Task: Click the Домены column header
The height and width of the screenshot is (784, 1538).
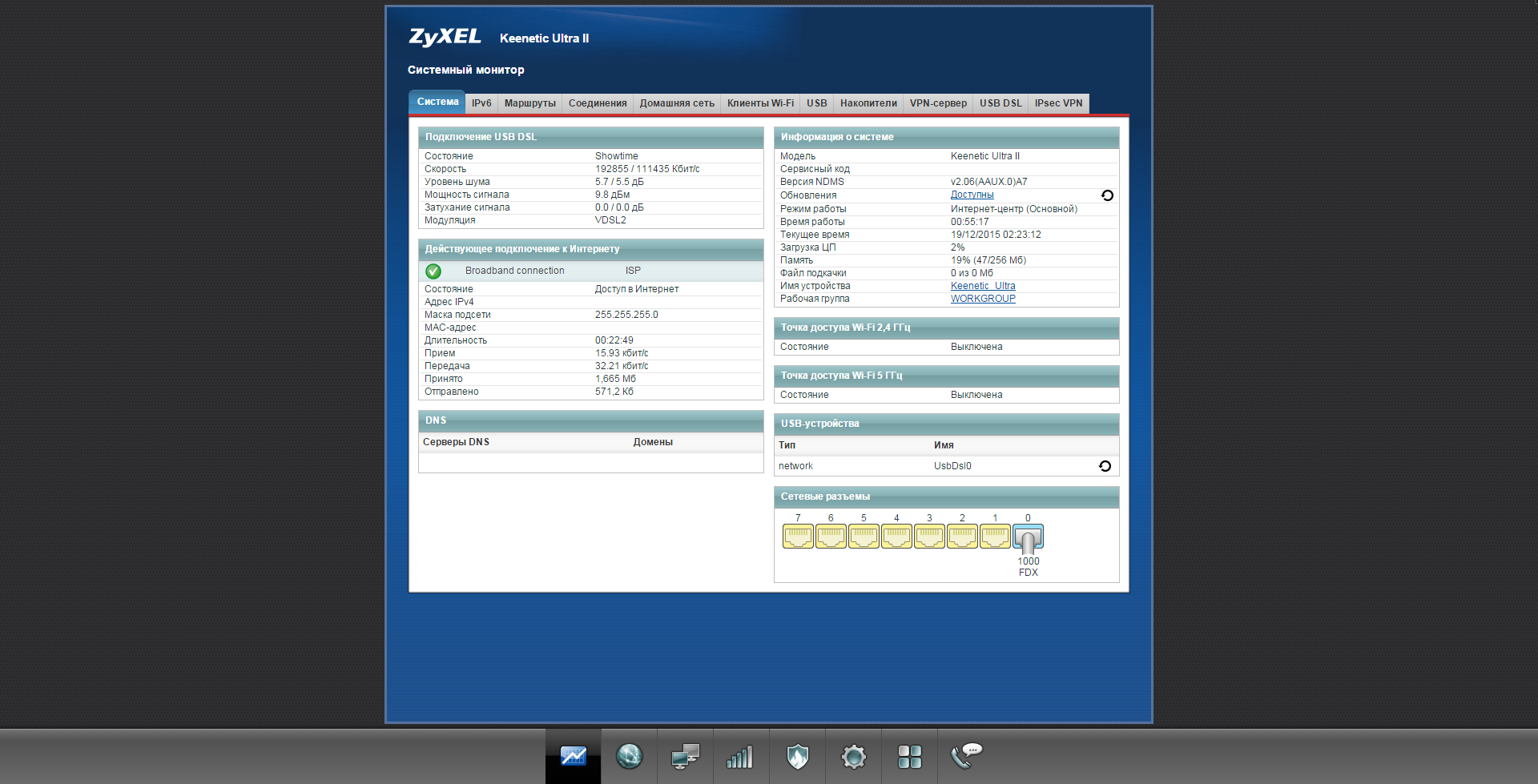Action: 653,442
